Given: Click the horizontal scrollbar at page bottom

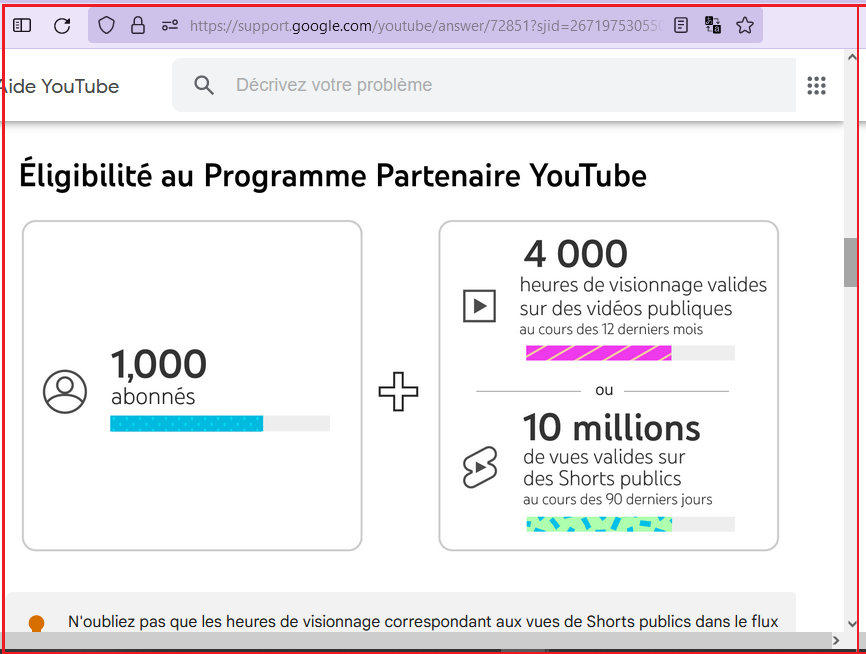Looking at the screenshot, I should click(420, 640).
